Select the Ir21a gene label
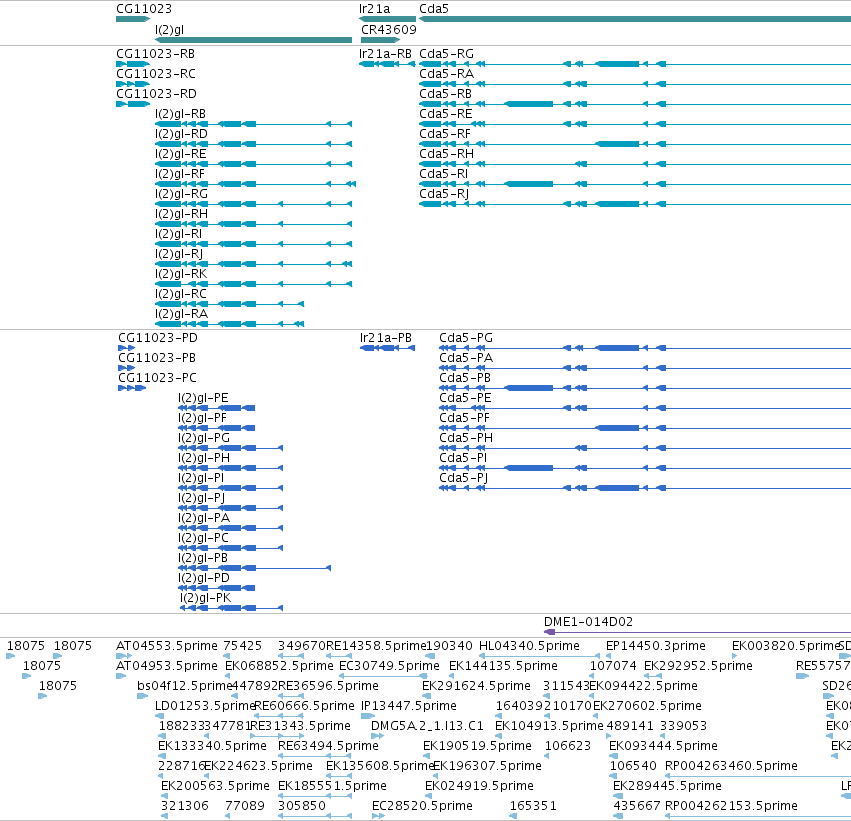Image resolution: width=851 pixels, height=821 pixels. [x=374, y=9]
